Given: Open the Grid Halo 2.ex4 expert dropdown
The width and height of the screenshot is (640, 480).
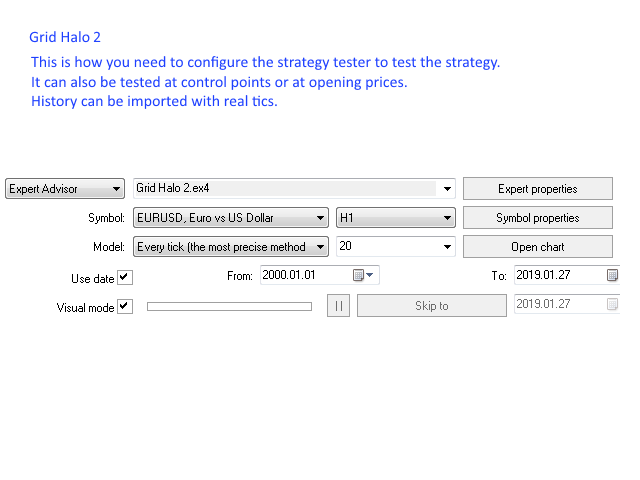Looking at the screenshot, I should tap(294, 189).
